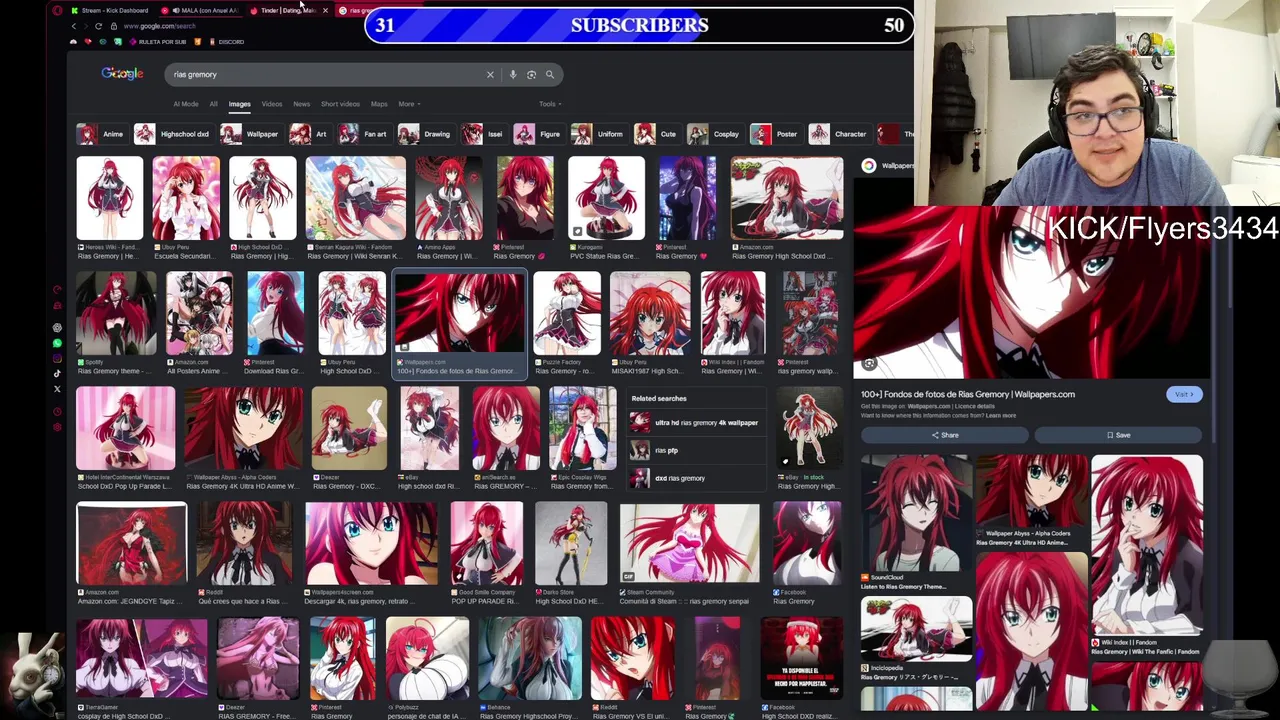Image resolution: width=1280 pixels, height=720 pixels.
Task: Select the Maps search tab
Action: pyautogui.click(x=379, y=104)
